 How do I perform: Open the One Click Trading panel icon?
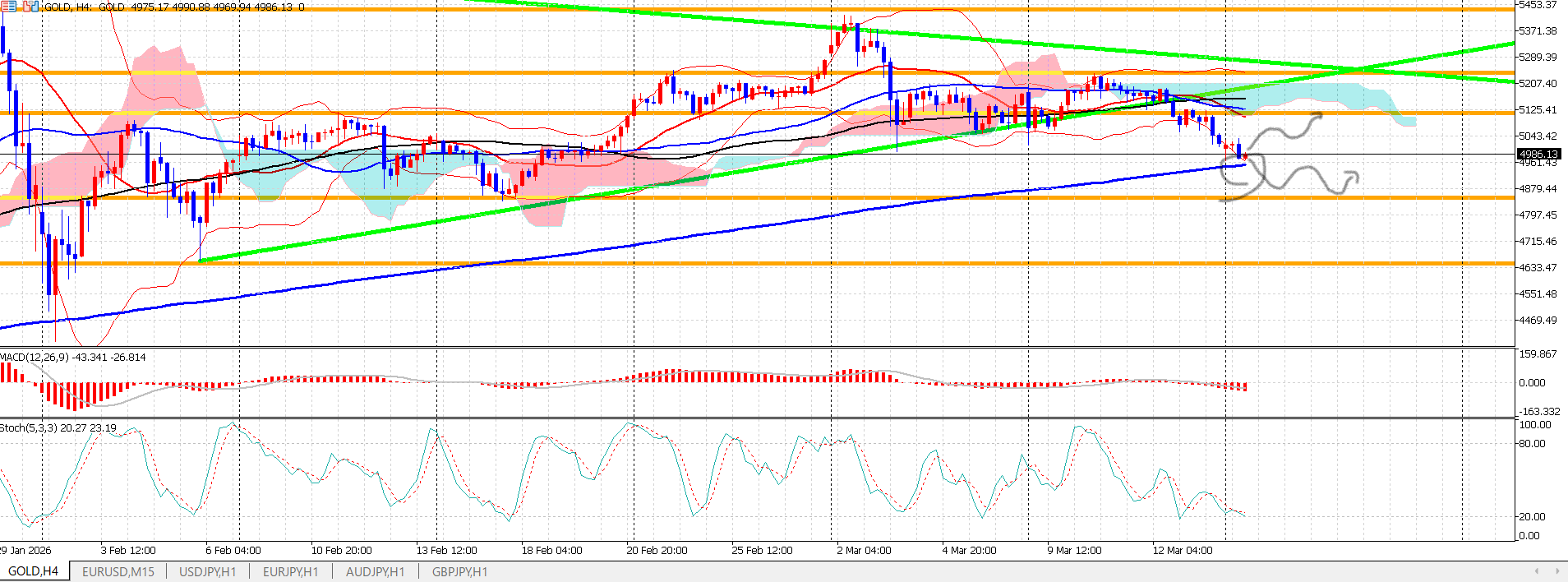coord(30,7)
